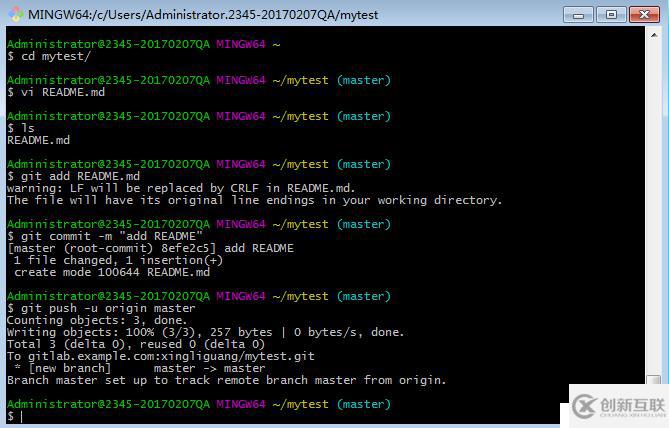Click the '$ git add README.md' command

73,176
